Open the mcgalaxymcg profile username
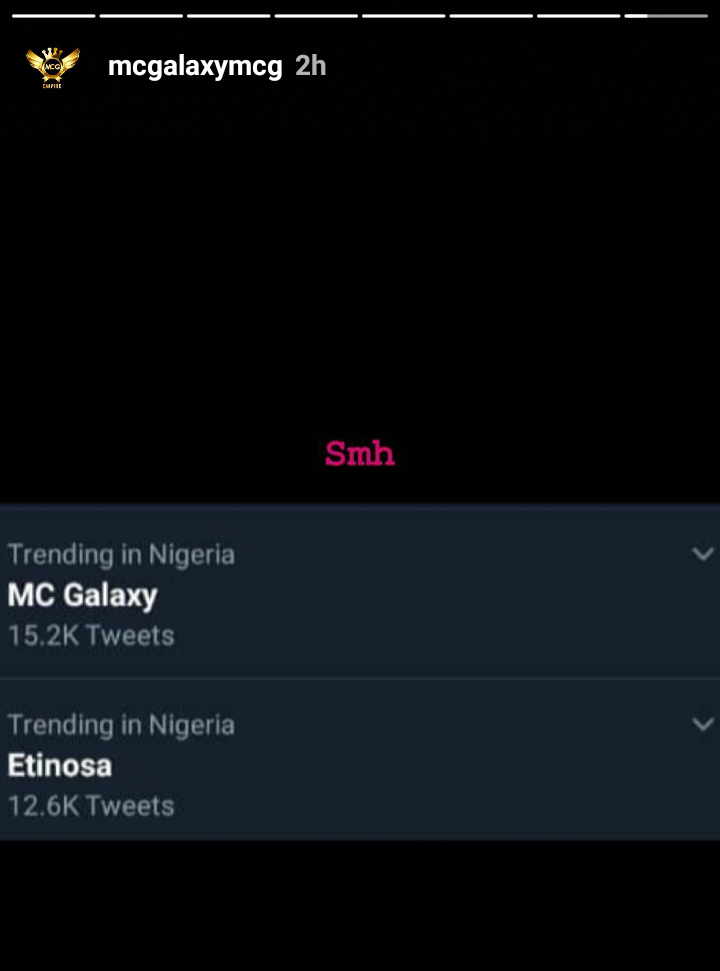 195,67
